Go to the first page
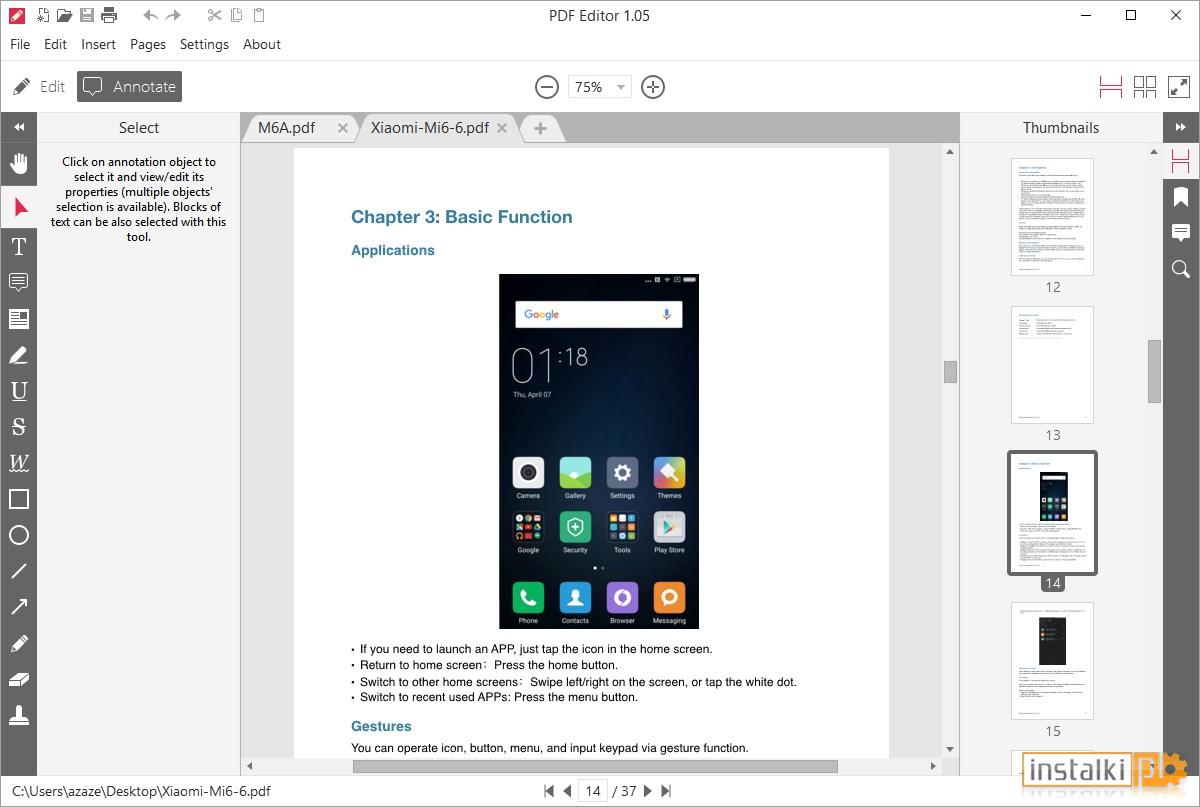Image resolution: width=1200 pixels, height=807 pixels. (x=549, y=791)
